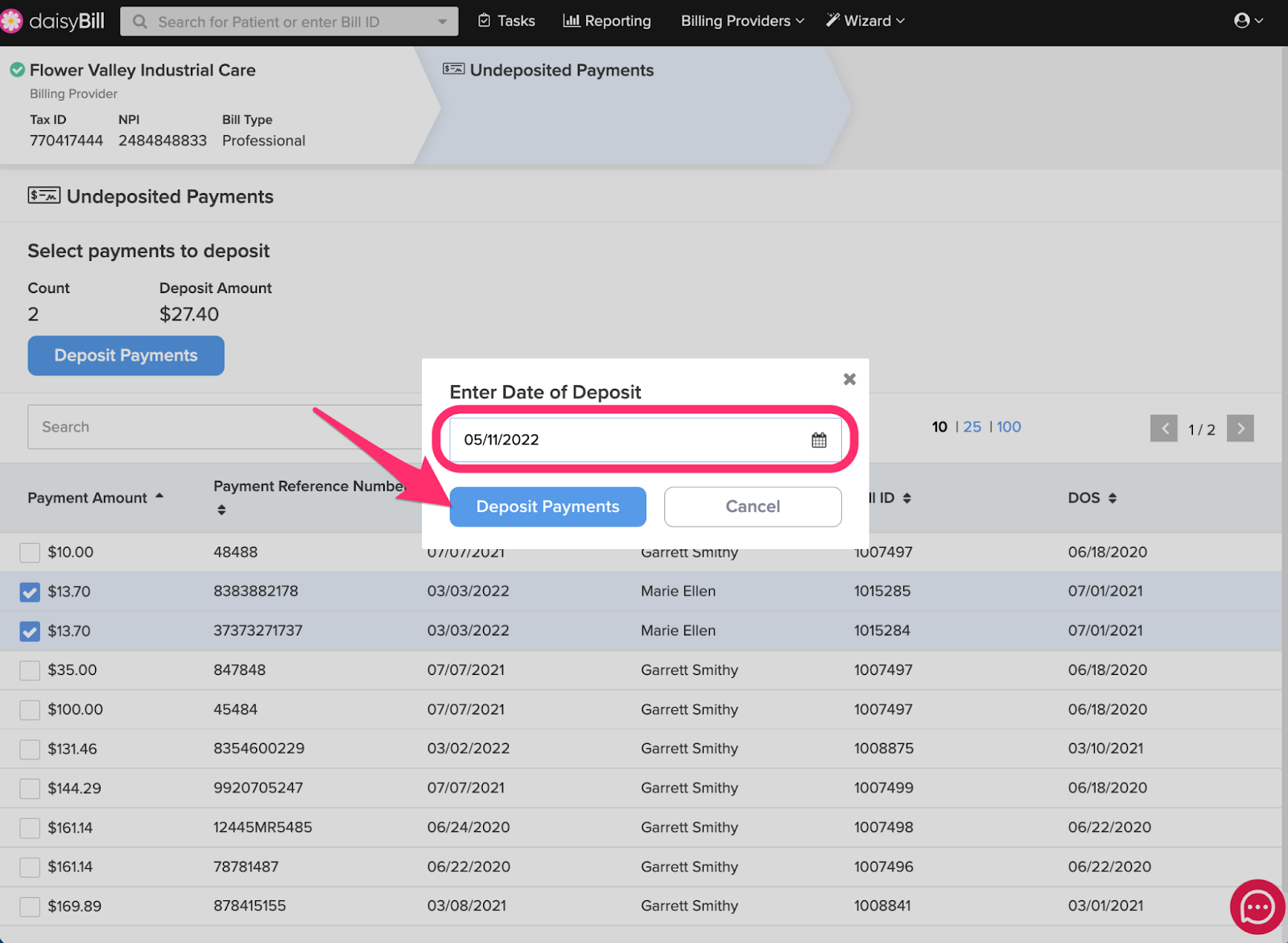
Task: Click the Flower Valley Industrial Care name
Action: 142,70
